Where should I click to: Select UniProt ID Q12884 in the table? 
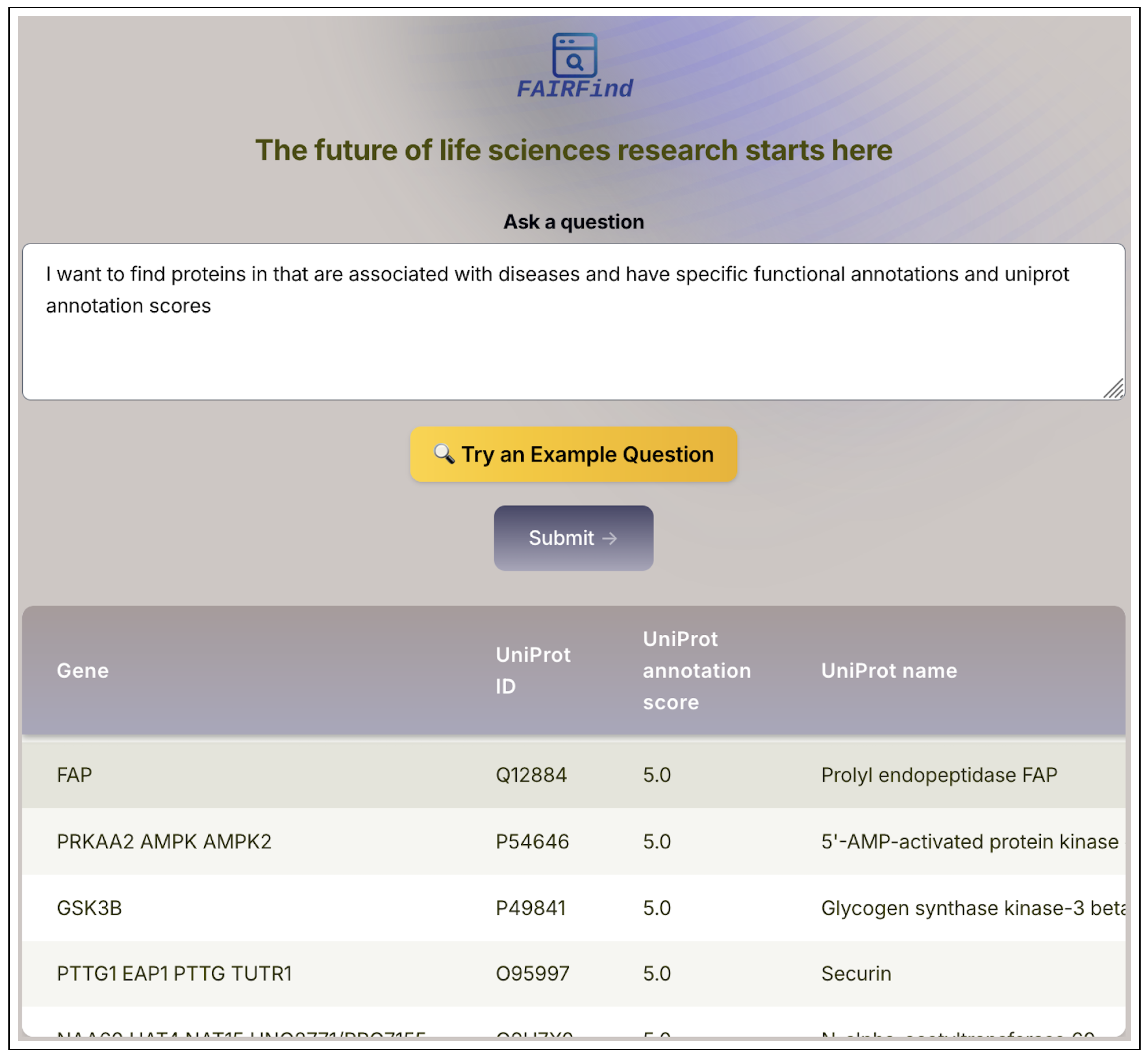click(x=532, y=775)
